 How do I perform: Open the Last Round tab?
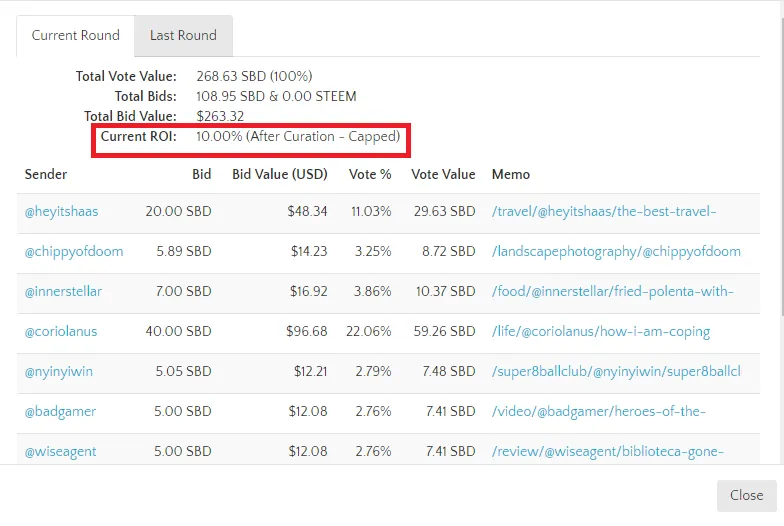pyautogui.click(x=184, y=36)
